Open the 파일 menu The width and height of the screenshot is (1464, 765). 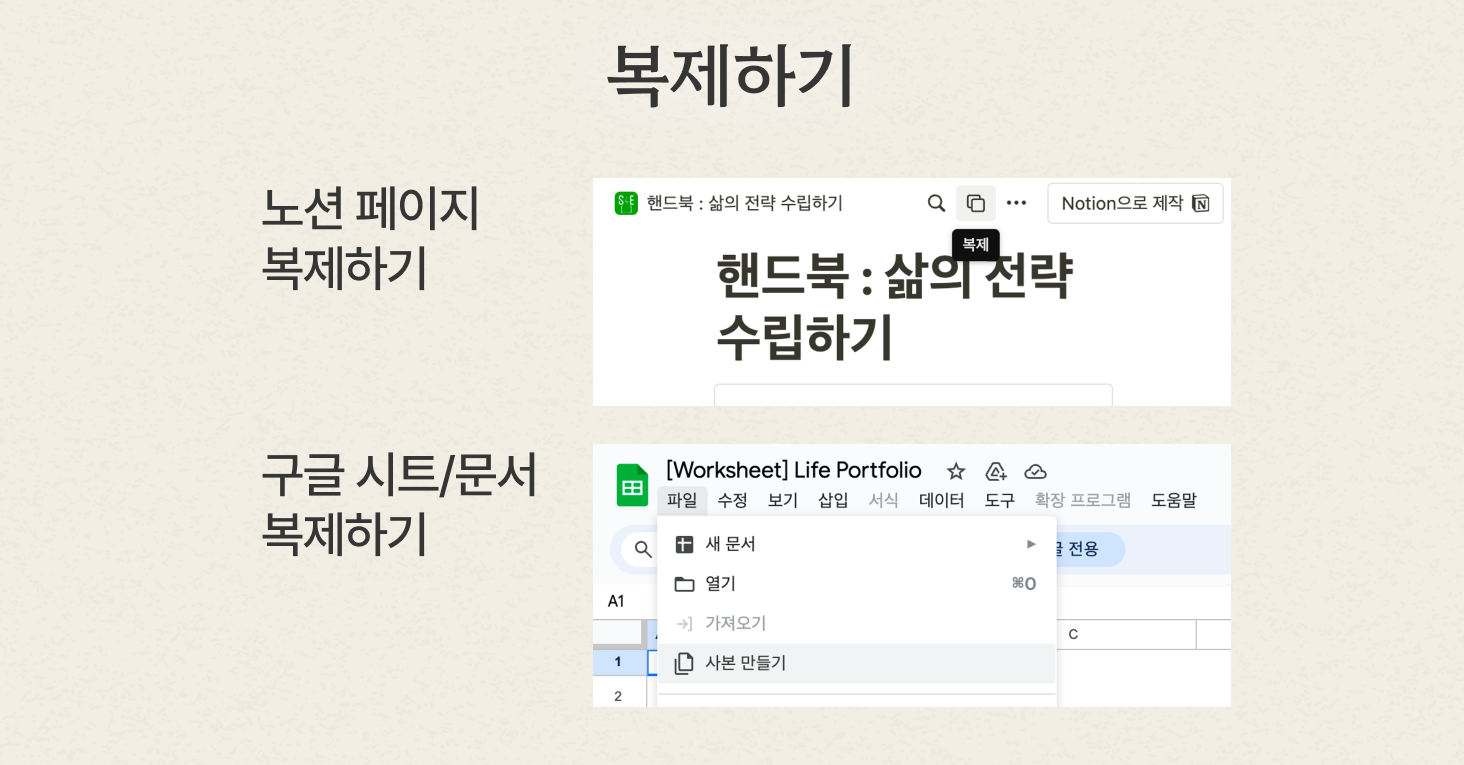click(682, 500)
